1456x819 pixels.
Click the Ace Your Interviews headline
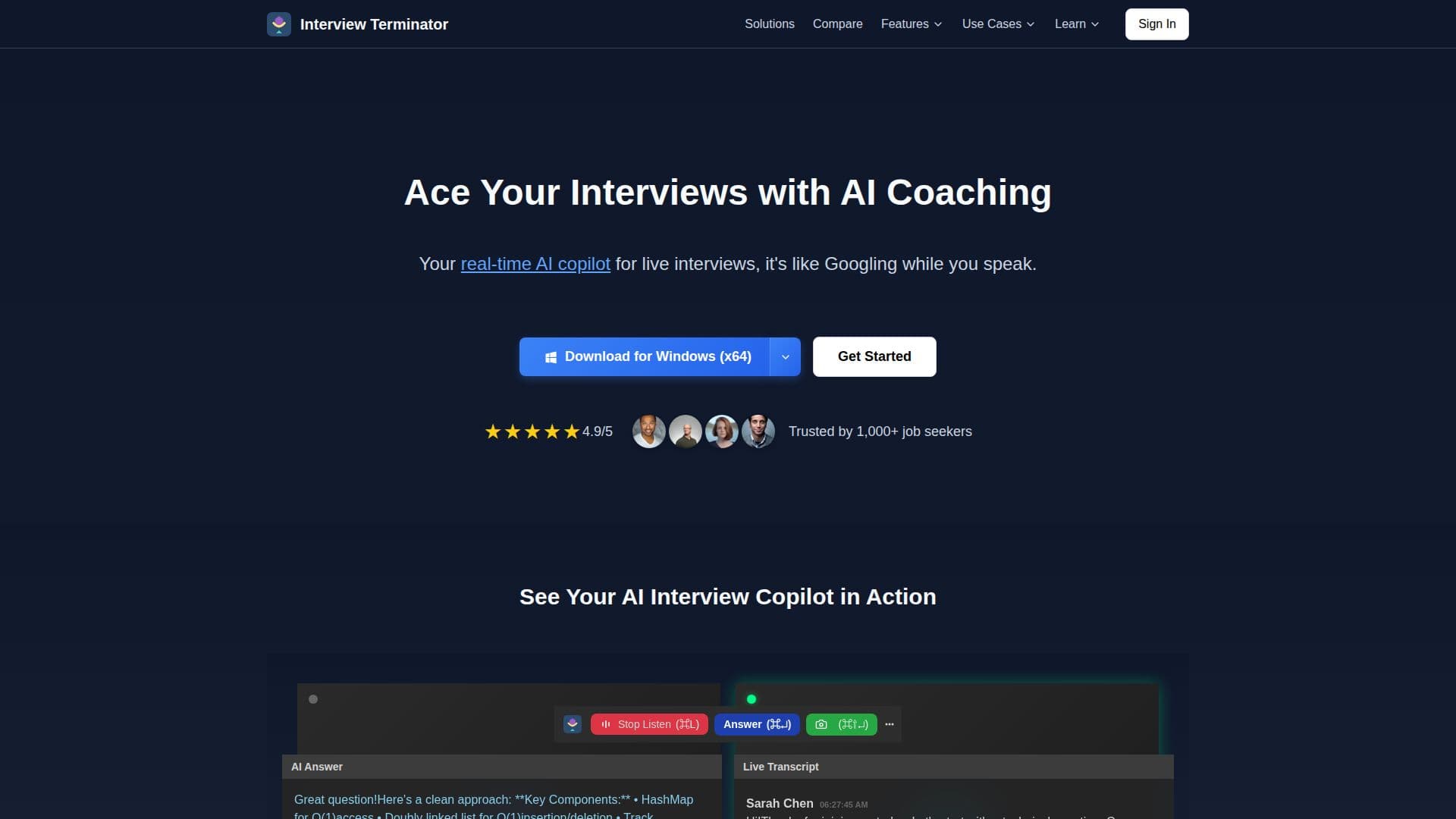728,193
